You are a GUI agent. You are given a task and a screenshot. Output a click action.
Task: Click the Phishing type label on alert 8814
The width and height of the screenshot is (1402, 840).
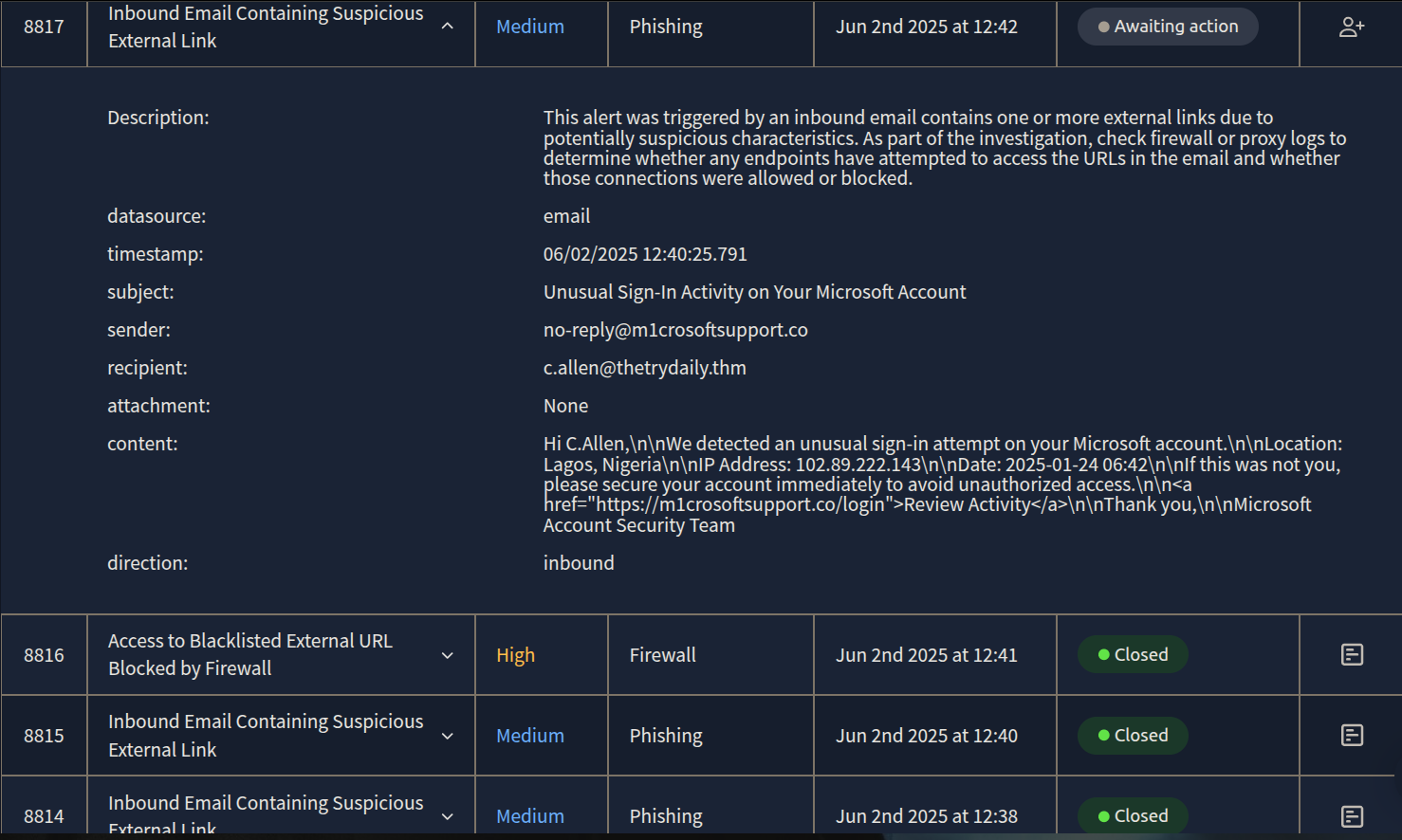666,815
